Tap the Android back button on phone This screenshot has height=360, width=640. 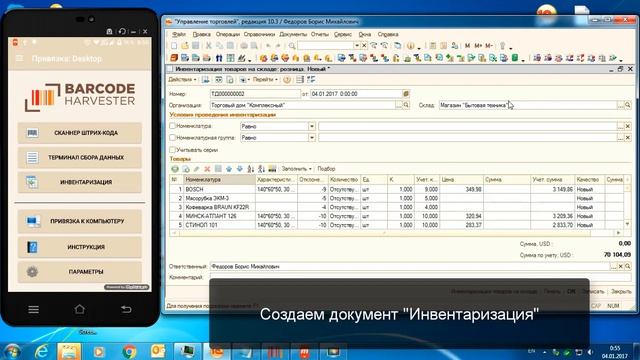[x=126, y=309]
